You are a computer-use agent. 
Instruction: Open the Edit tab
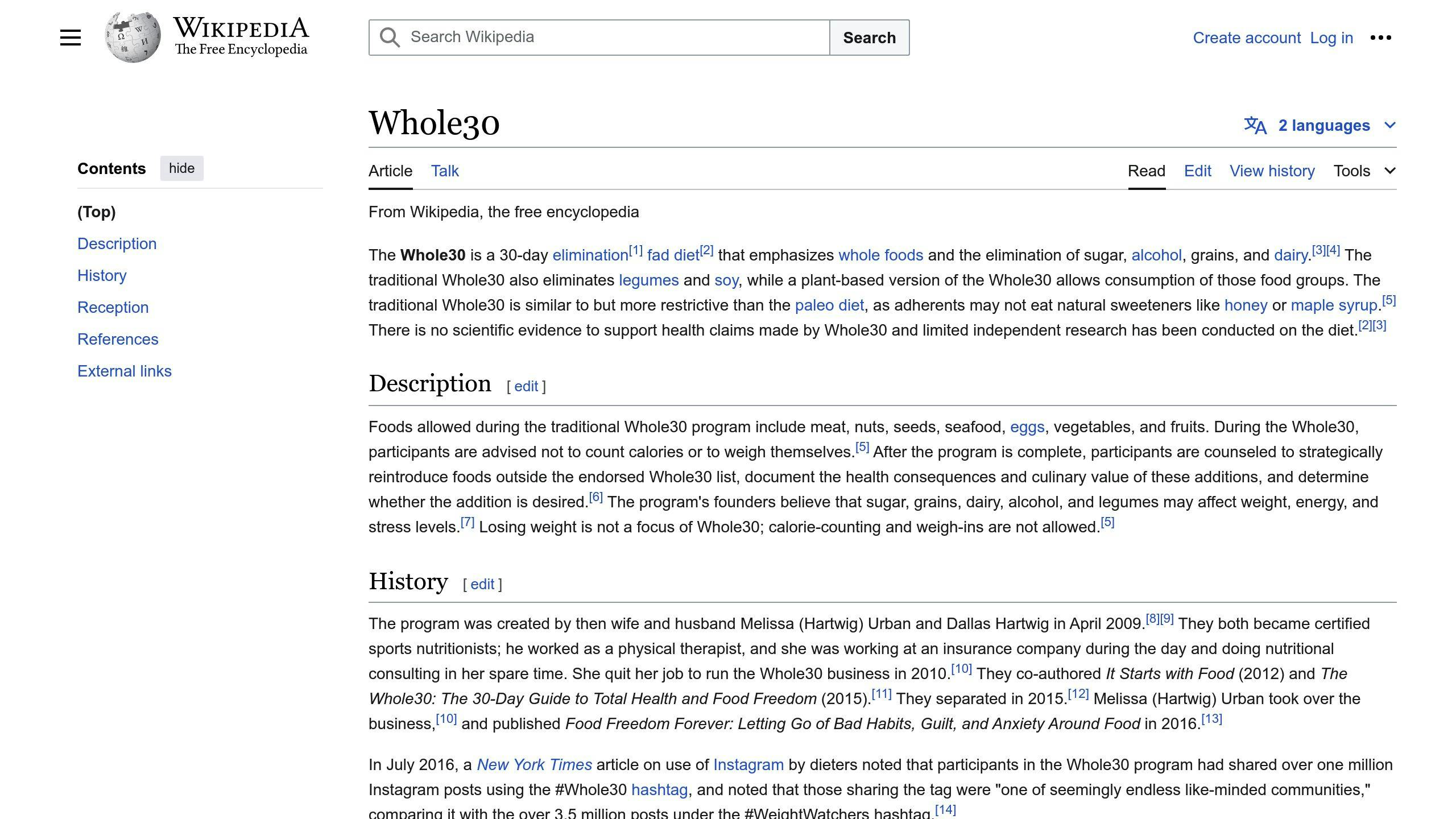pos(1197,171)
